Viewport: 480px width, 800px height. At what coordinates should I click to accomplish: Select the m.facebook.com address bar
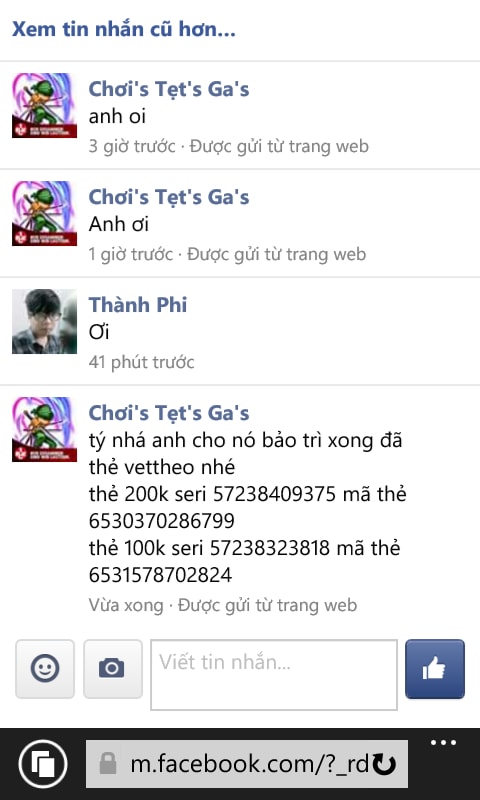coord(247,764)
